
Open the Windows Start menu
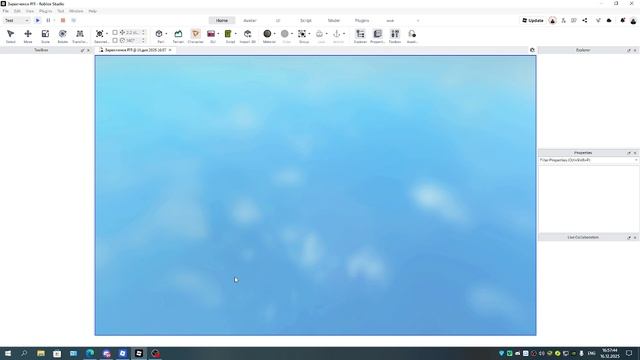pyautogui.click(x=8, y=353)
